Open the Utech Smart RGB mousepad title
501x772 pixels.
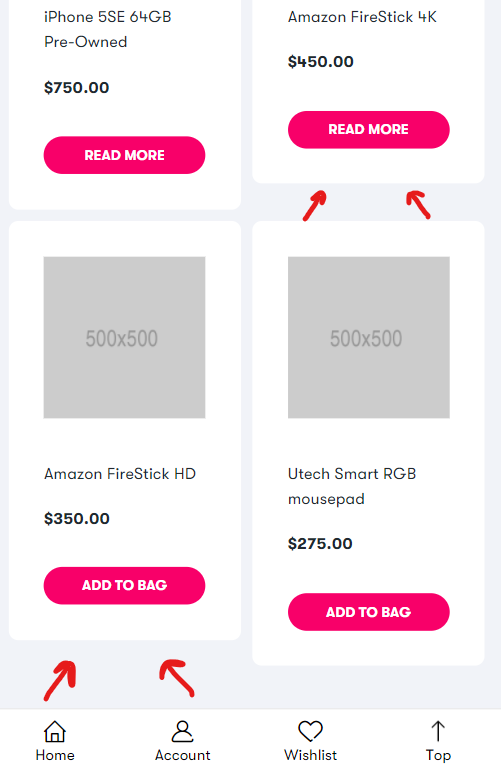pyautogui.click(x=352, y=486)
